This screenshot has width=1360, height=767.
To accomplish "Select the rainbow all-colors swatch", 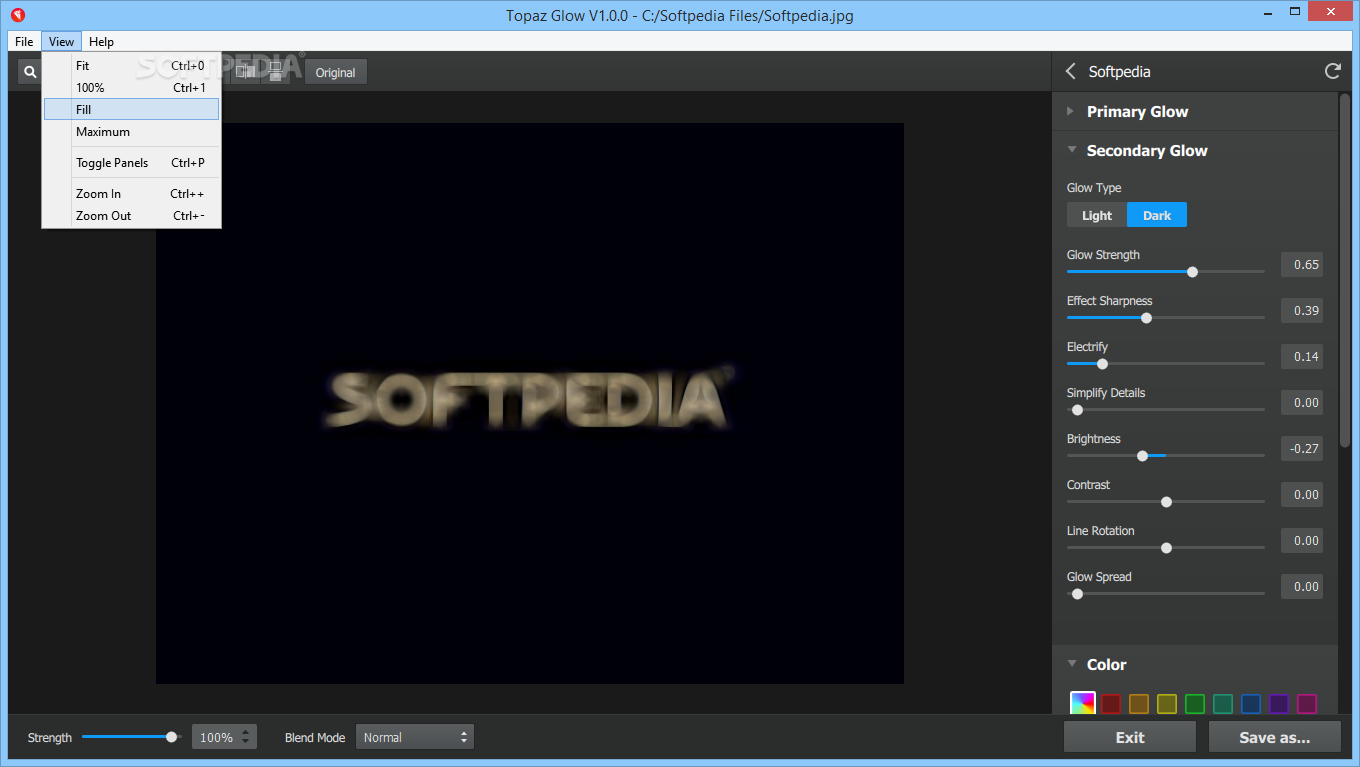I will (1082, 703).
